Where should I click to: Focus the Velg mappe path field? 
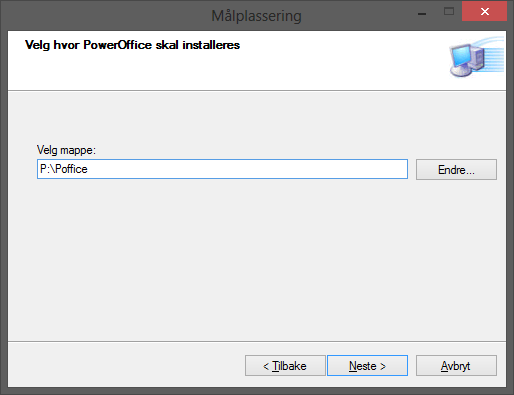click(222, 169)
